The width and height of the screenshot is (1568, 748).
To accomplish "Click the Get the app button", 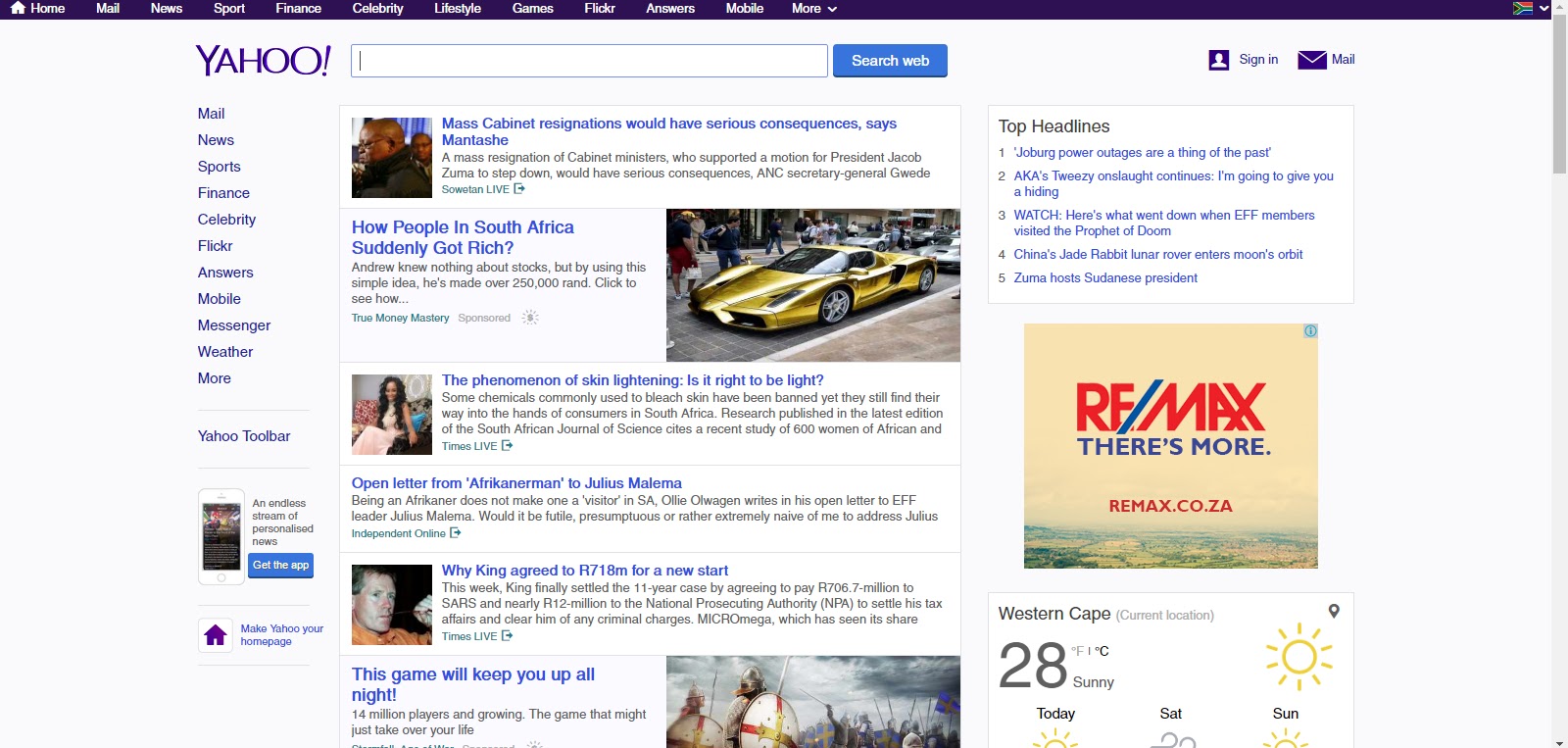I will (280, 565).
